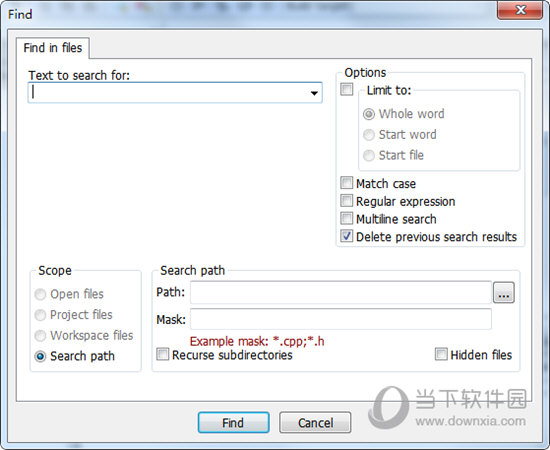This screenshot has width=550, height=450.
Task: Close the Find dialog window
Action: (x=520, y=10)
